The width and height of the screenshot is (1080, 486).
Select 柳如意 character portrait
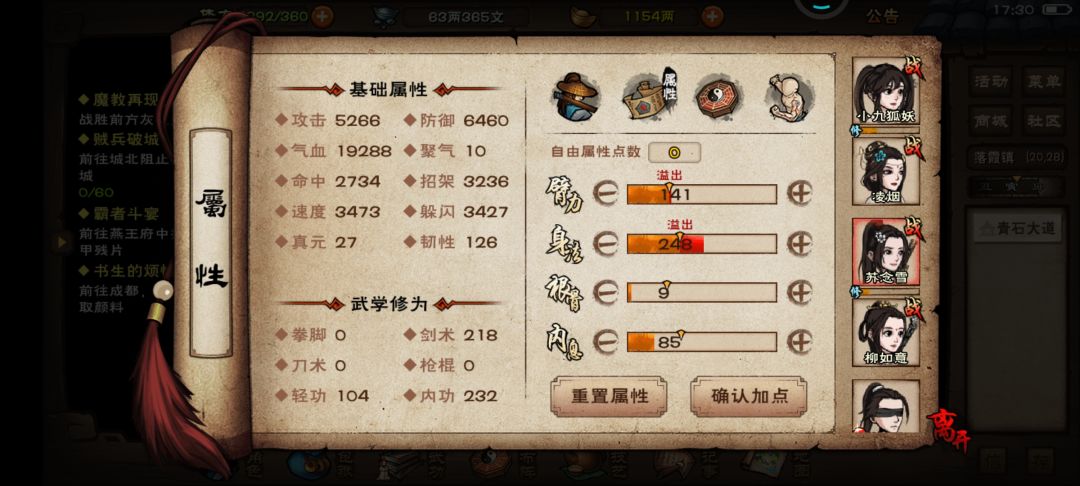(886, 332)
